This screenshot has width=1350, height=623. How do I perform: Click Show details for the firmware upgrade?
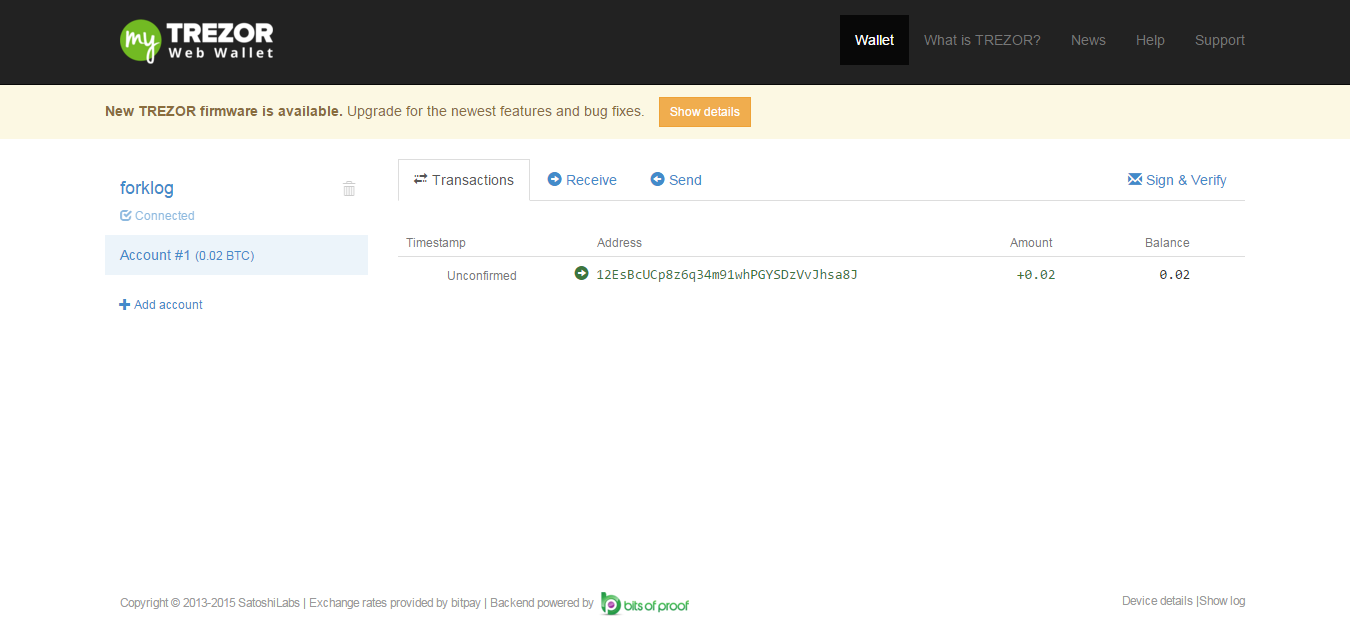704,111
